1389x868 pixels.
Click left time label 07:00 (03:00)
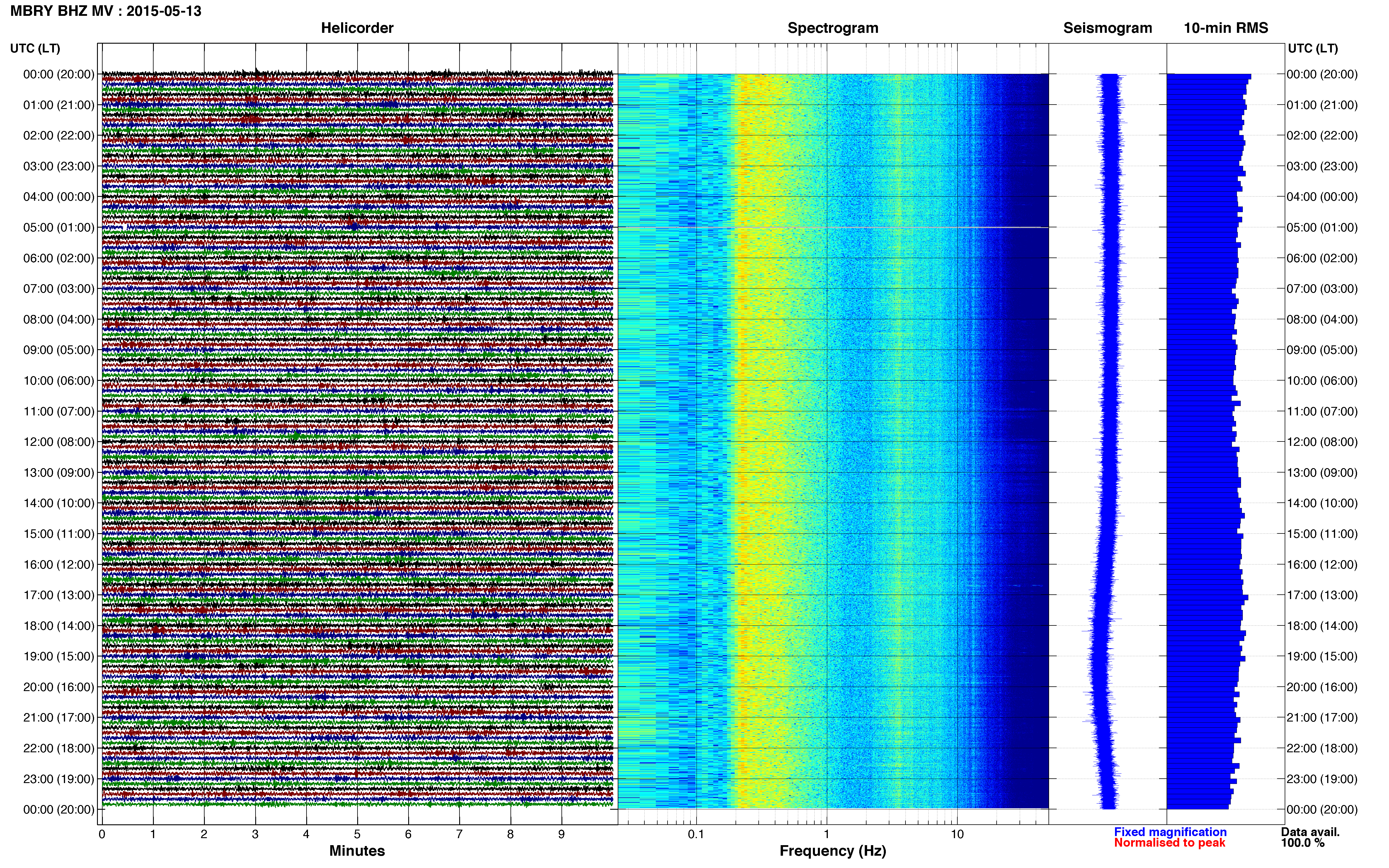coord(59,289)
